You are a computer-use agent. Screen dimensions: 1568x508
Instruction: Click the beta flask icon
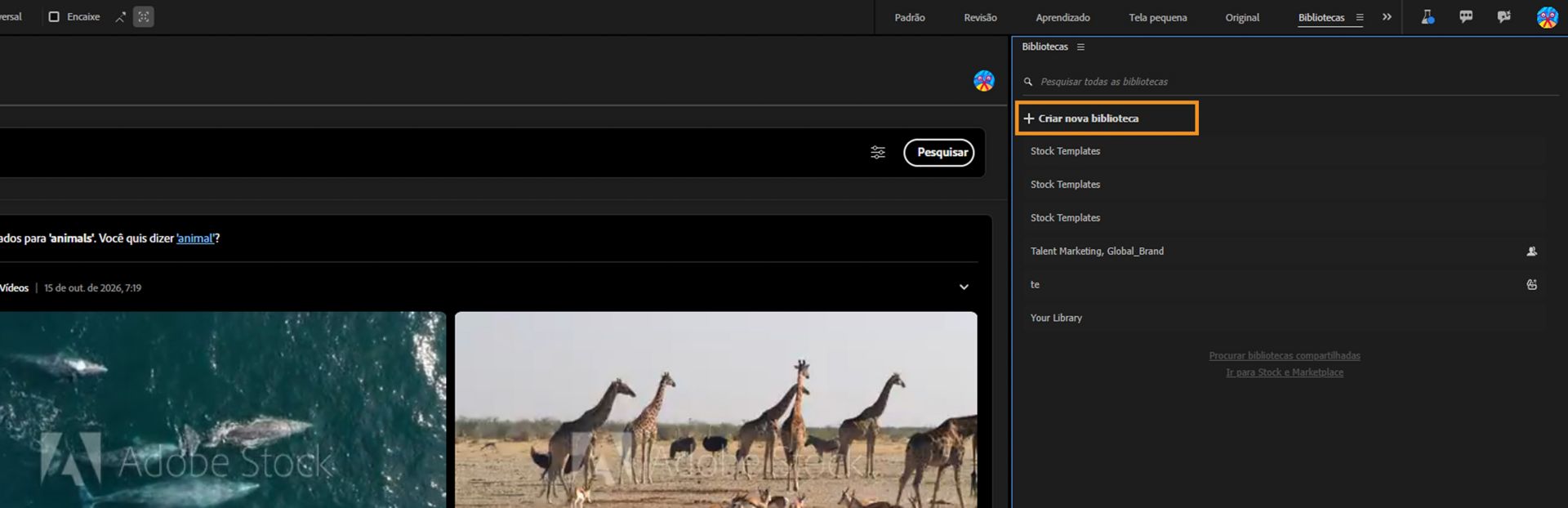1428,17
